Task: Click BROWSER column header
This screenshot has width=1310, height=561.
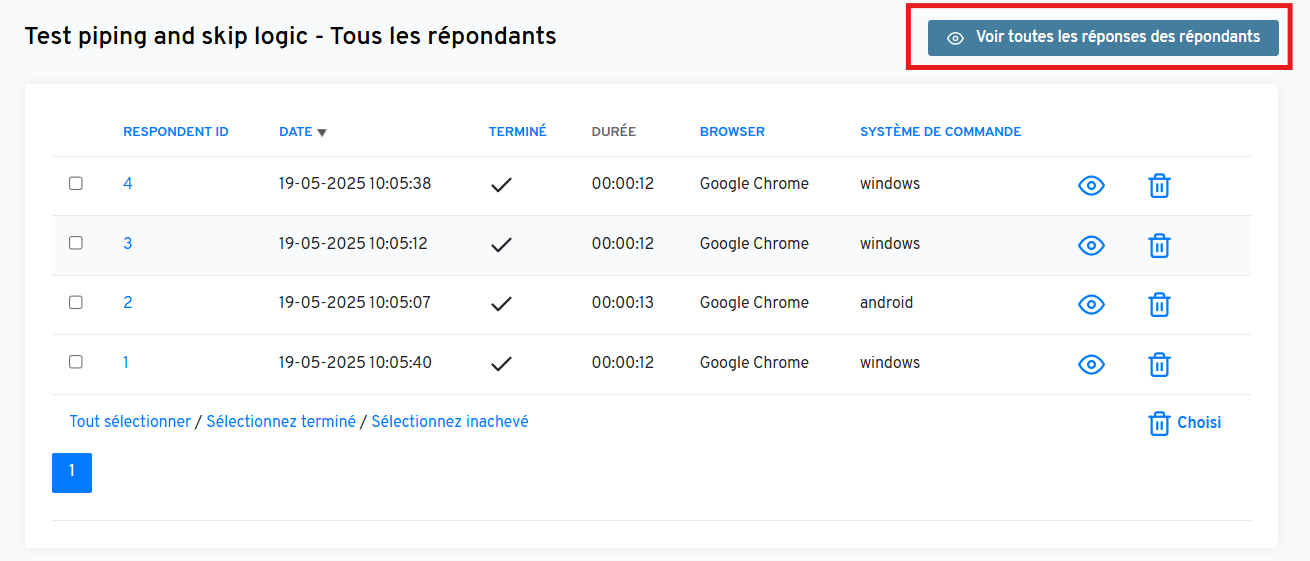Action: [732, 132]
